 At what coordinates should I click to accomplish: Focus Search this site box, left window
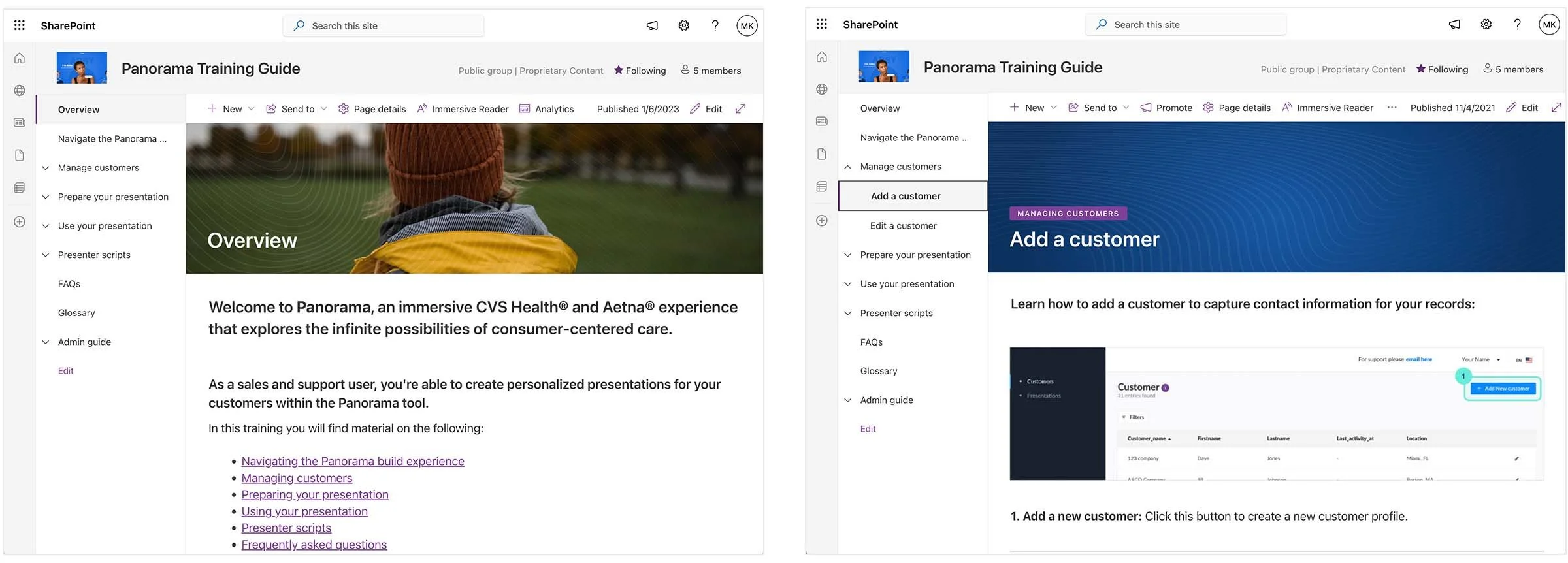click(x=384, y=25)
